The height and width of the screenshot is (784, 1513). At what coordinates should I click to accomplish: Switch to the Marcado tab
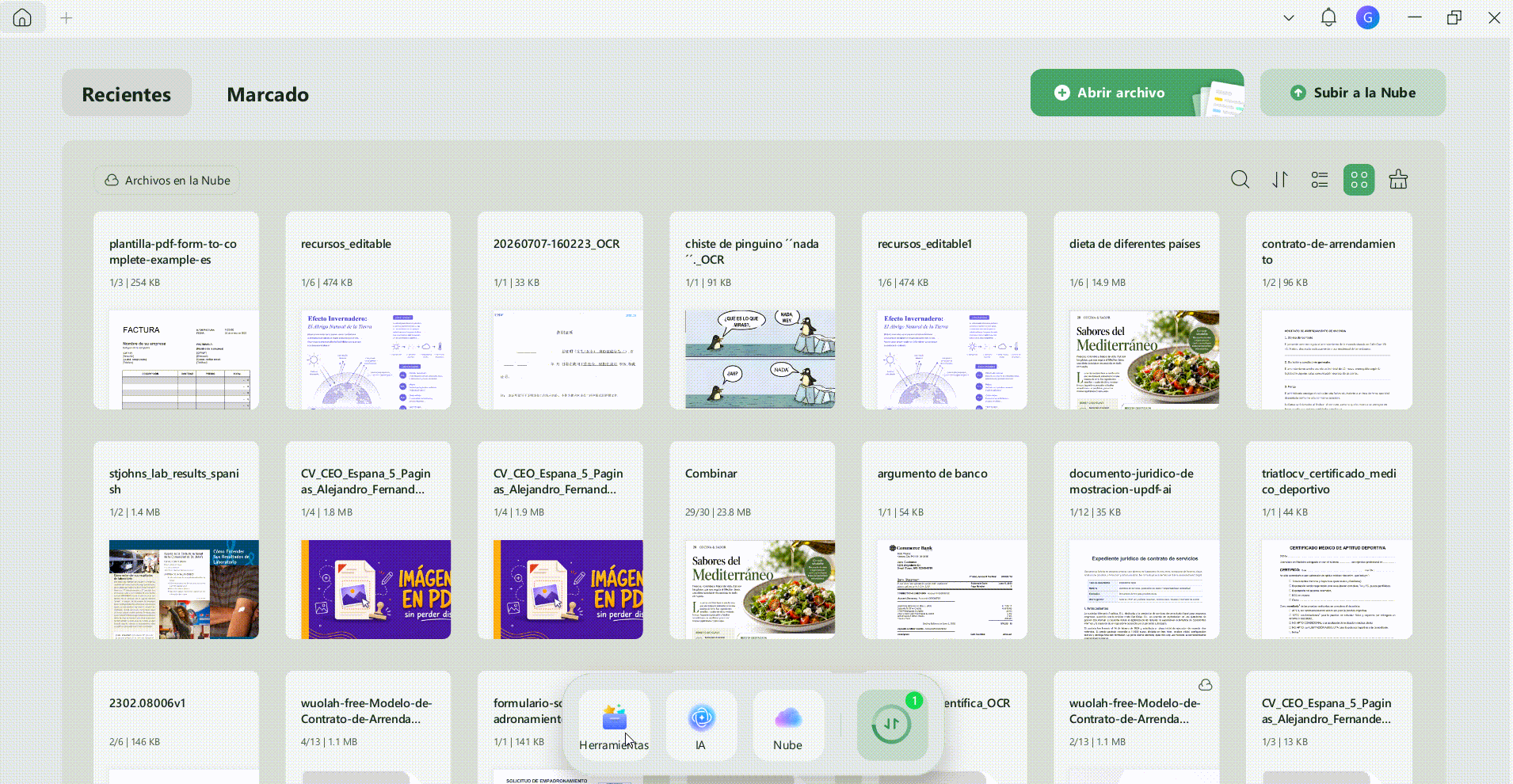click(x=268, y=94)
